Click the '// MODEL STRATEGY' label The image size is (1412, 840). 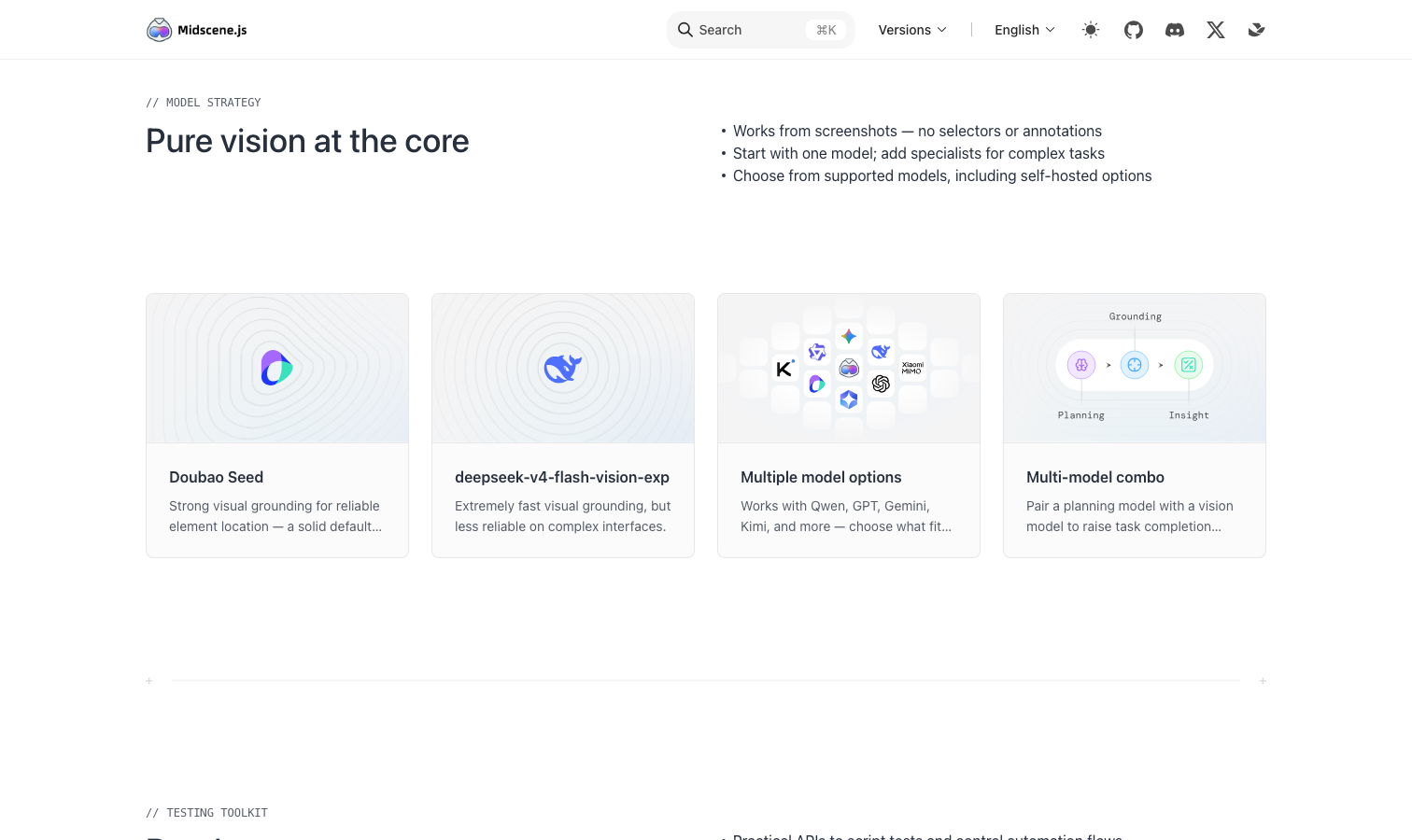(204, 103)
